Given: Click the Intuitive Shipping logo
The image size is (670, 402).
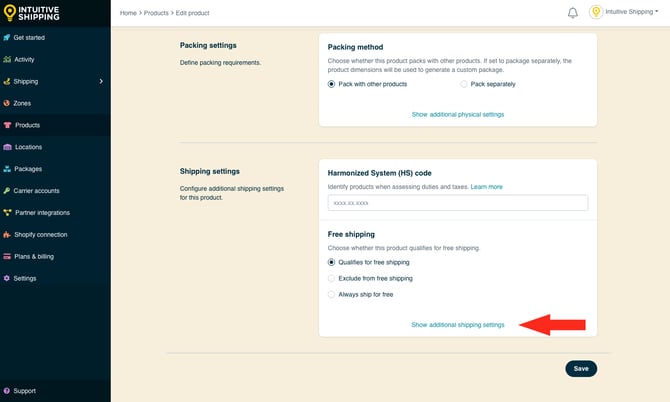Looking at the screenshot, I should 31,13.
